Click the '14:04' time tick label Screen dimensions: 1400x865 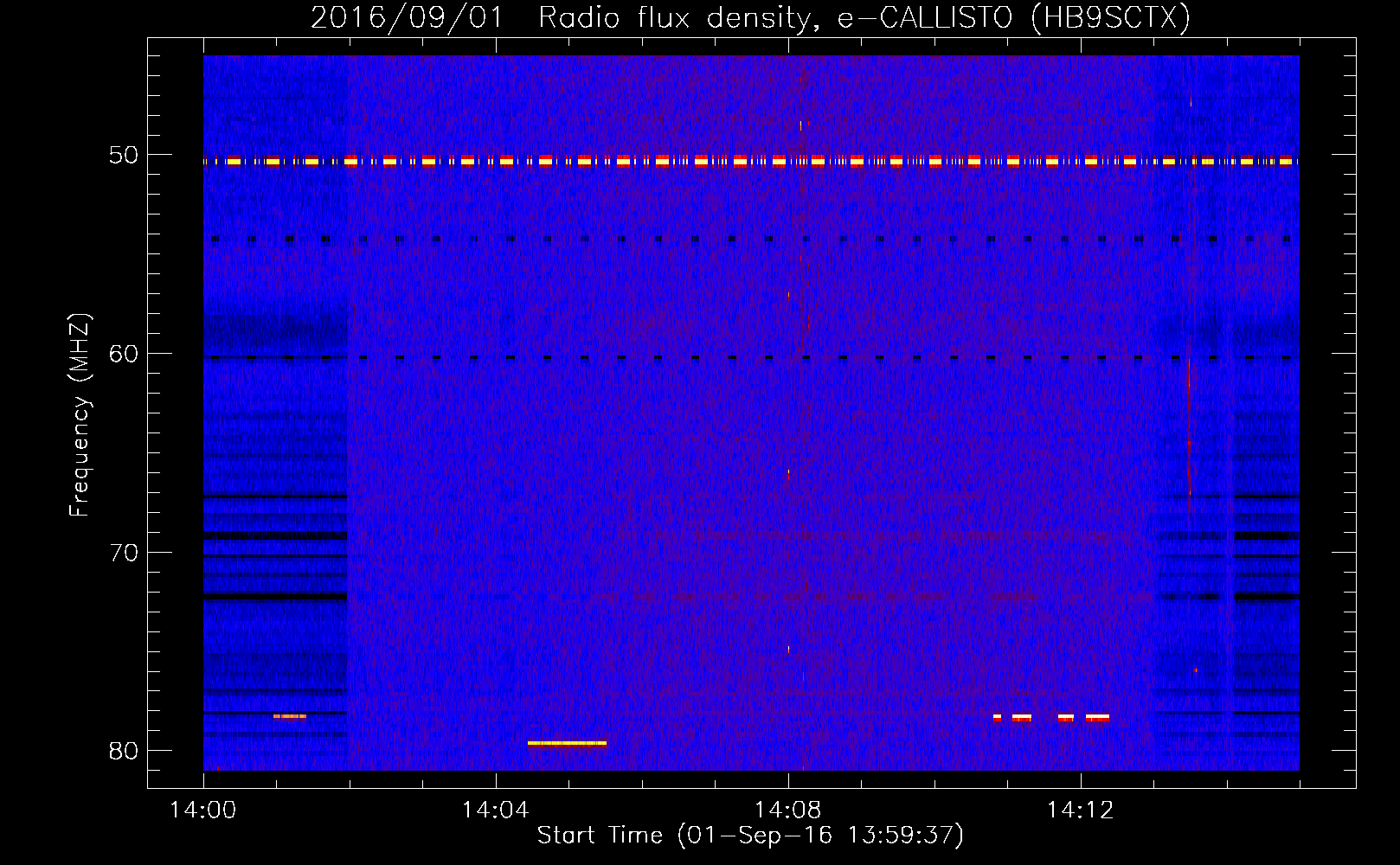(495, 811)
